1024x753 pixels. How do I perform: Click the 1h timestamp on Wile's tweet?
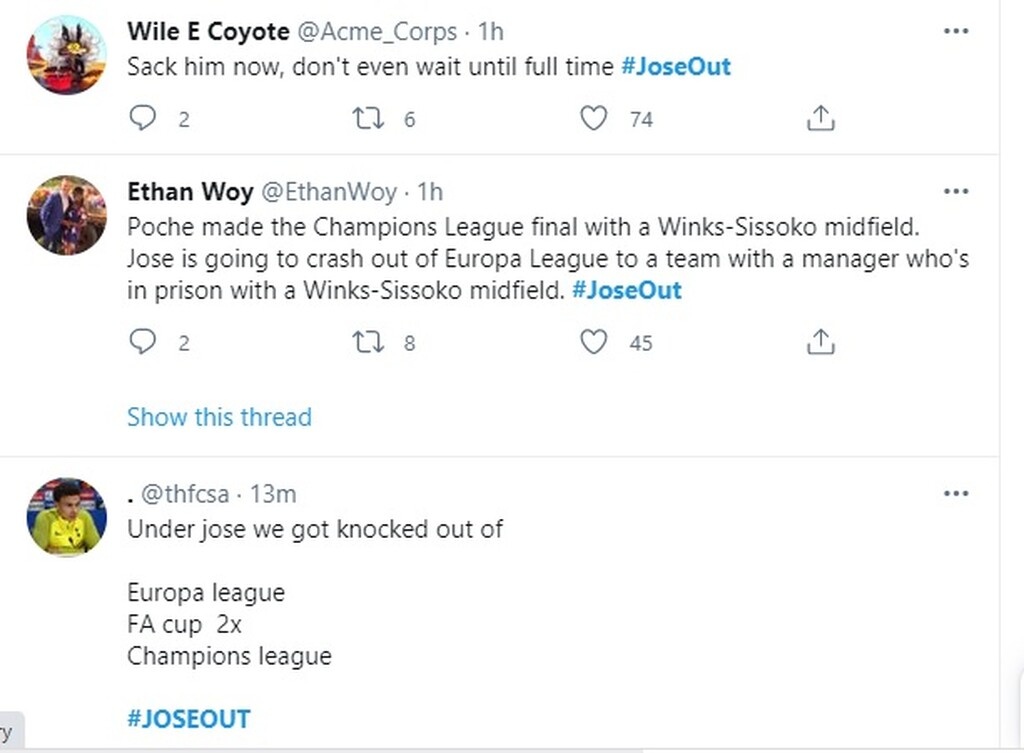click(489, 31)
